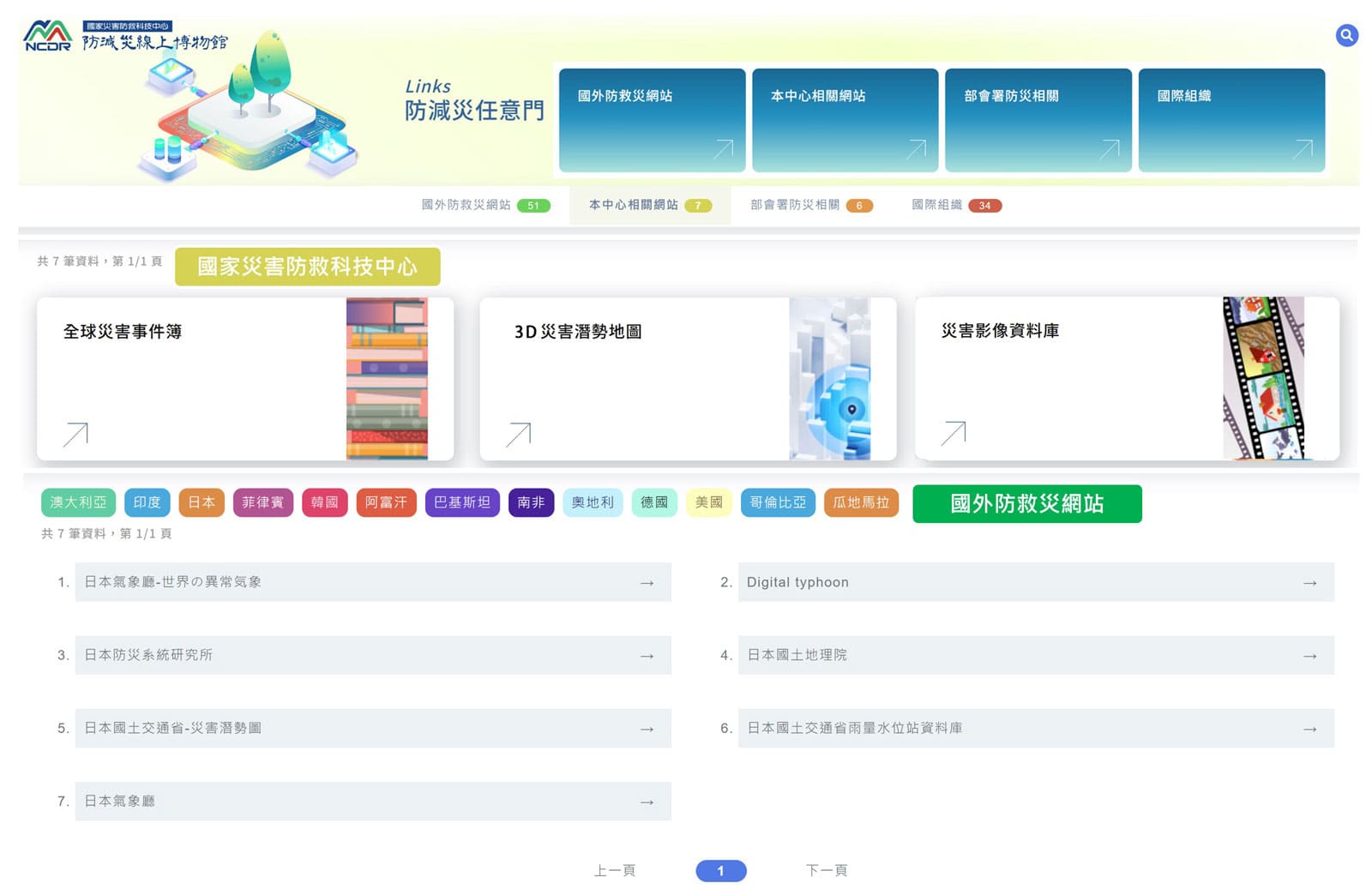Select the 部會署防災相關 tab

click(810, 205)
